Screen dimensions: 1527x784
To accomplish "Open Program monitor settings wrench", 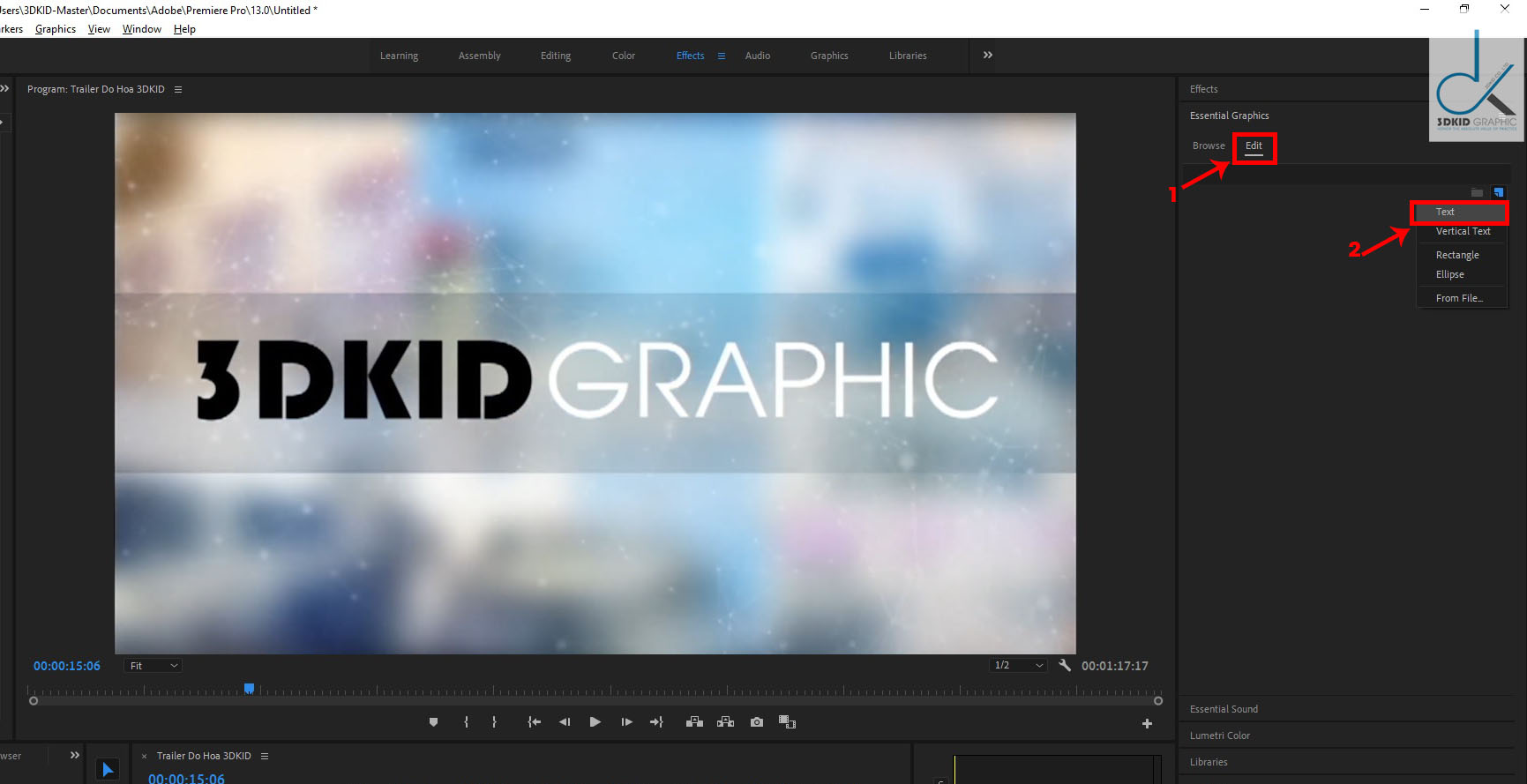I will click(1065, 666).
